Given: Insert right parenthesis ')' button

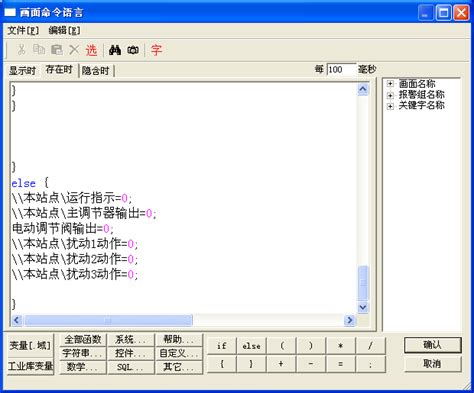Looking at the screenshot, I should [311, 346].
